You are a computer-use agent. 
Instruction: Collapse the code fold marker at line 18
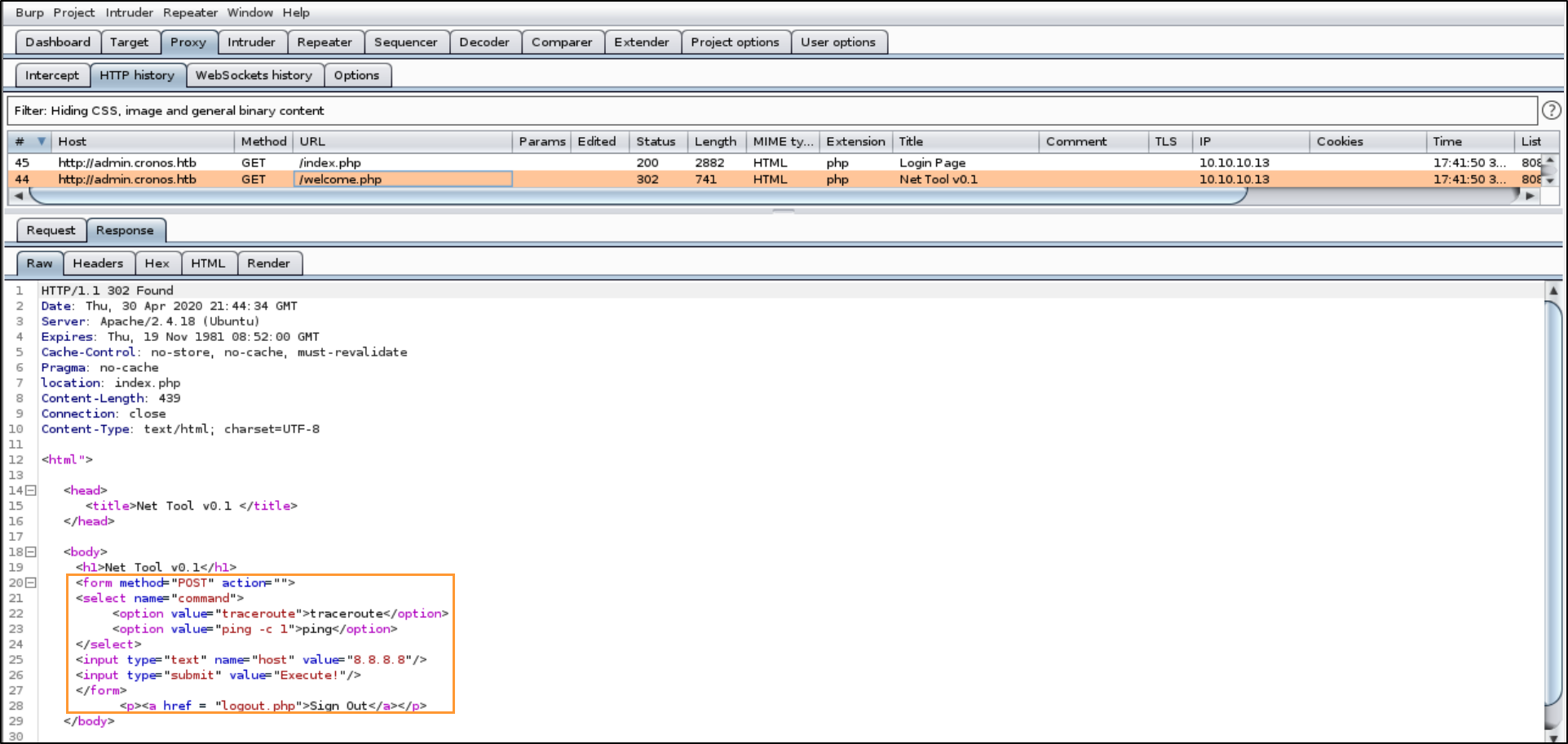tap(31, 552)
